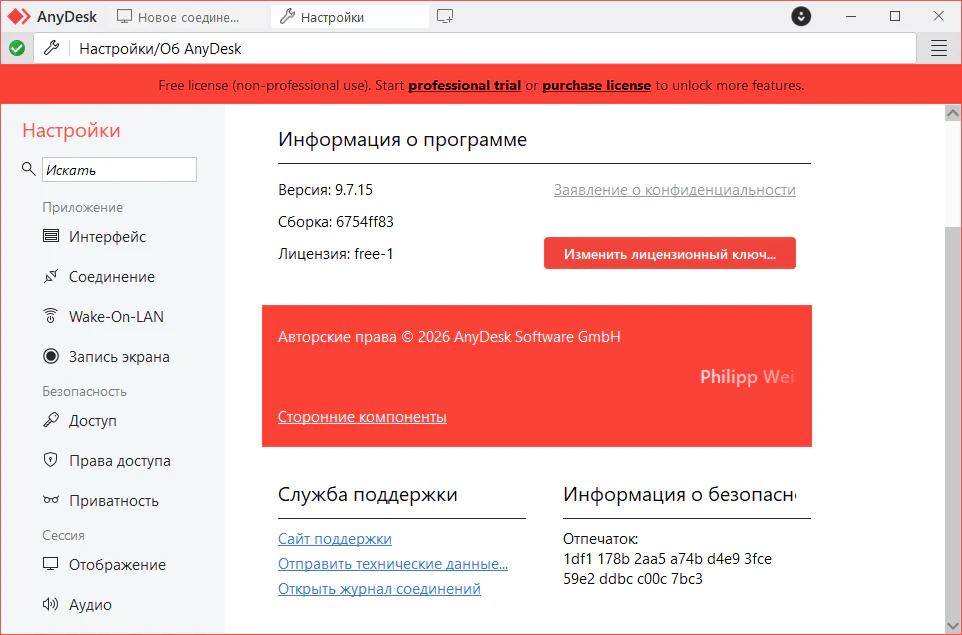Click the Соединение plug icon
Image resolution: width=962 pixels, height=635 pixels.
(51, 276)
